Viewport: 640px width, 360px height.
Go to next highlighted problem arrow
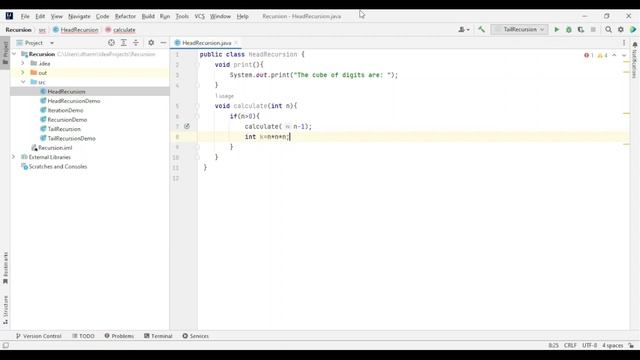624,55
